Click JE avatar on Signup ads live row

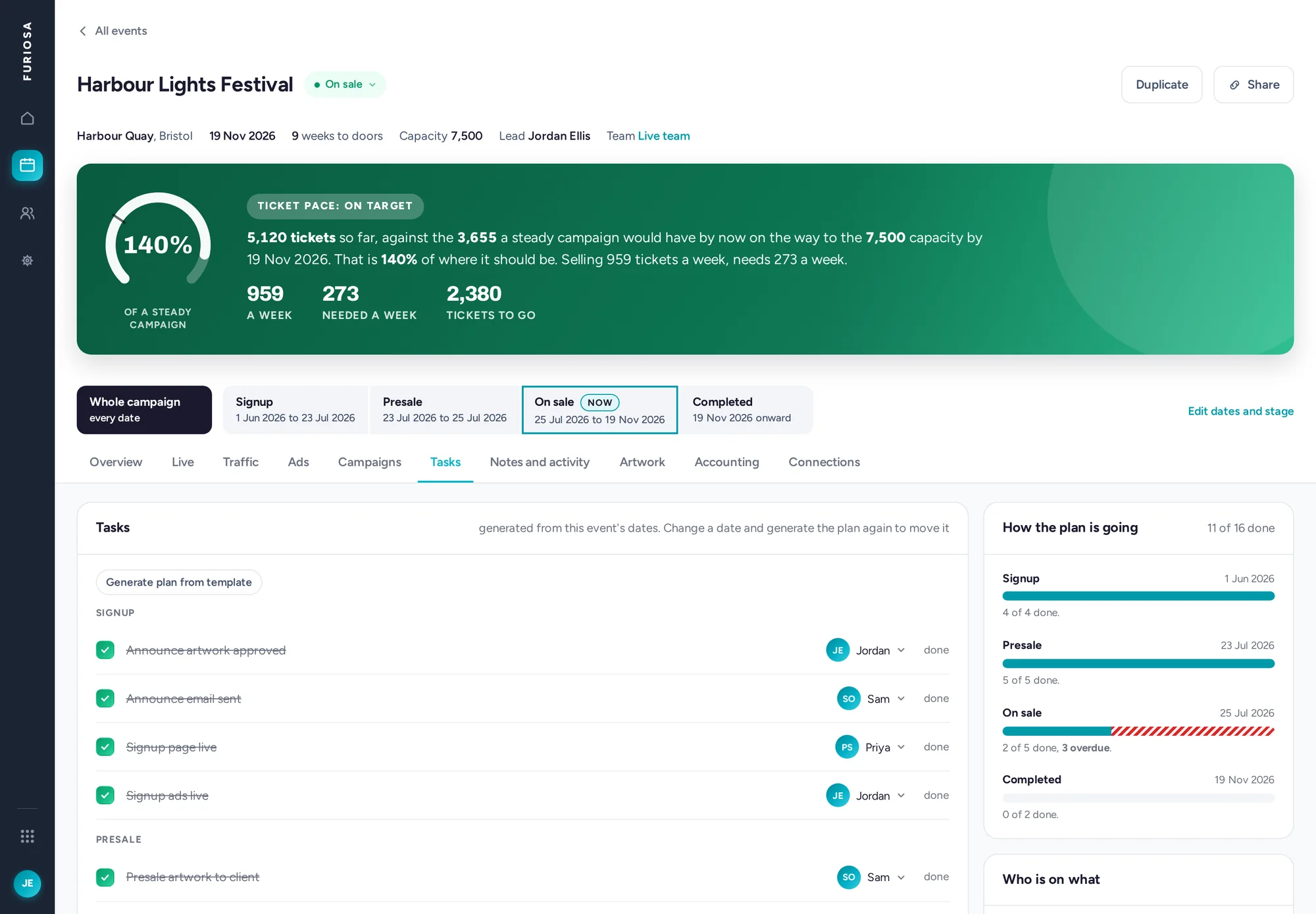point(838,796)
